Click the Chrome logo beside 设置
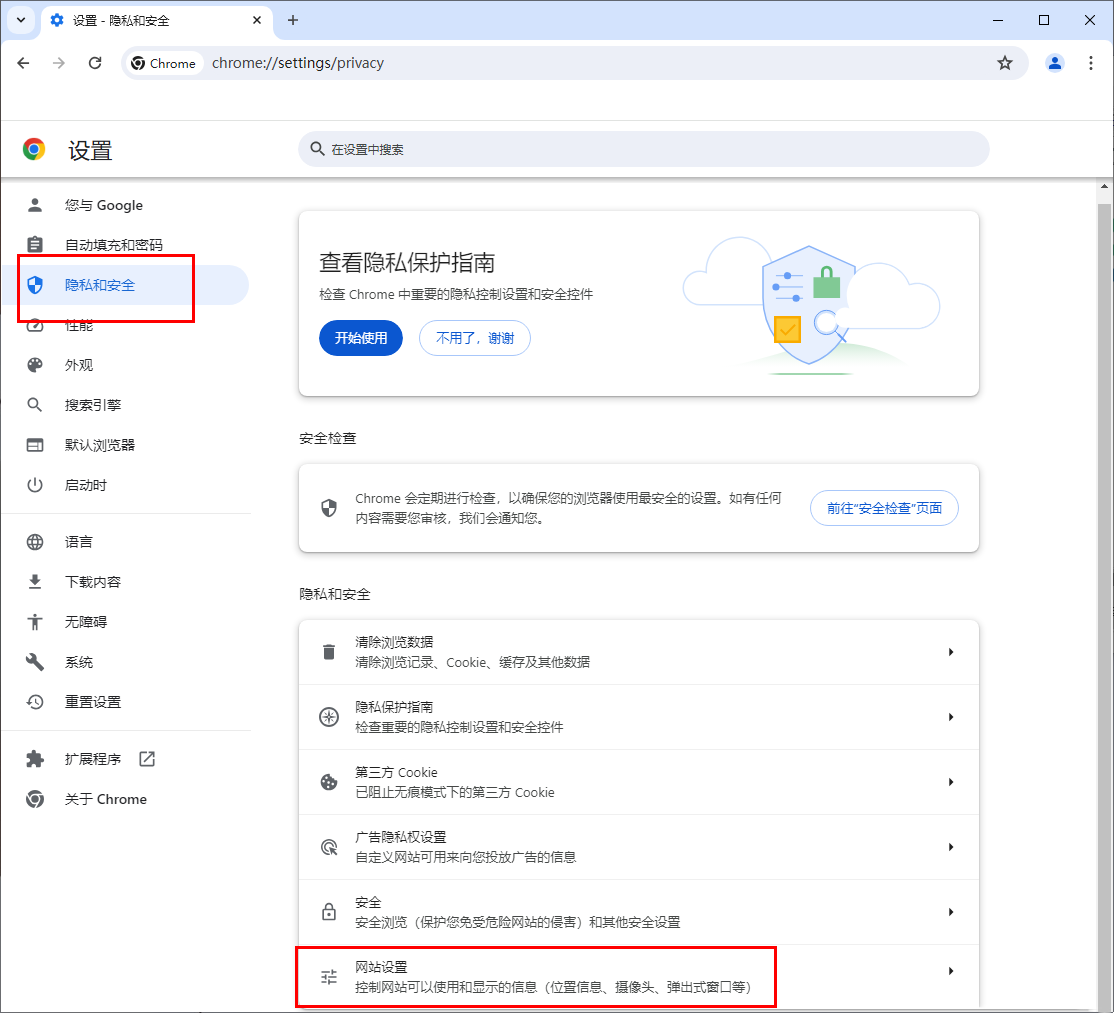The image size is (1114, 1013). tap(34, 149)
